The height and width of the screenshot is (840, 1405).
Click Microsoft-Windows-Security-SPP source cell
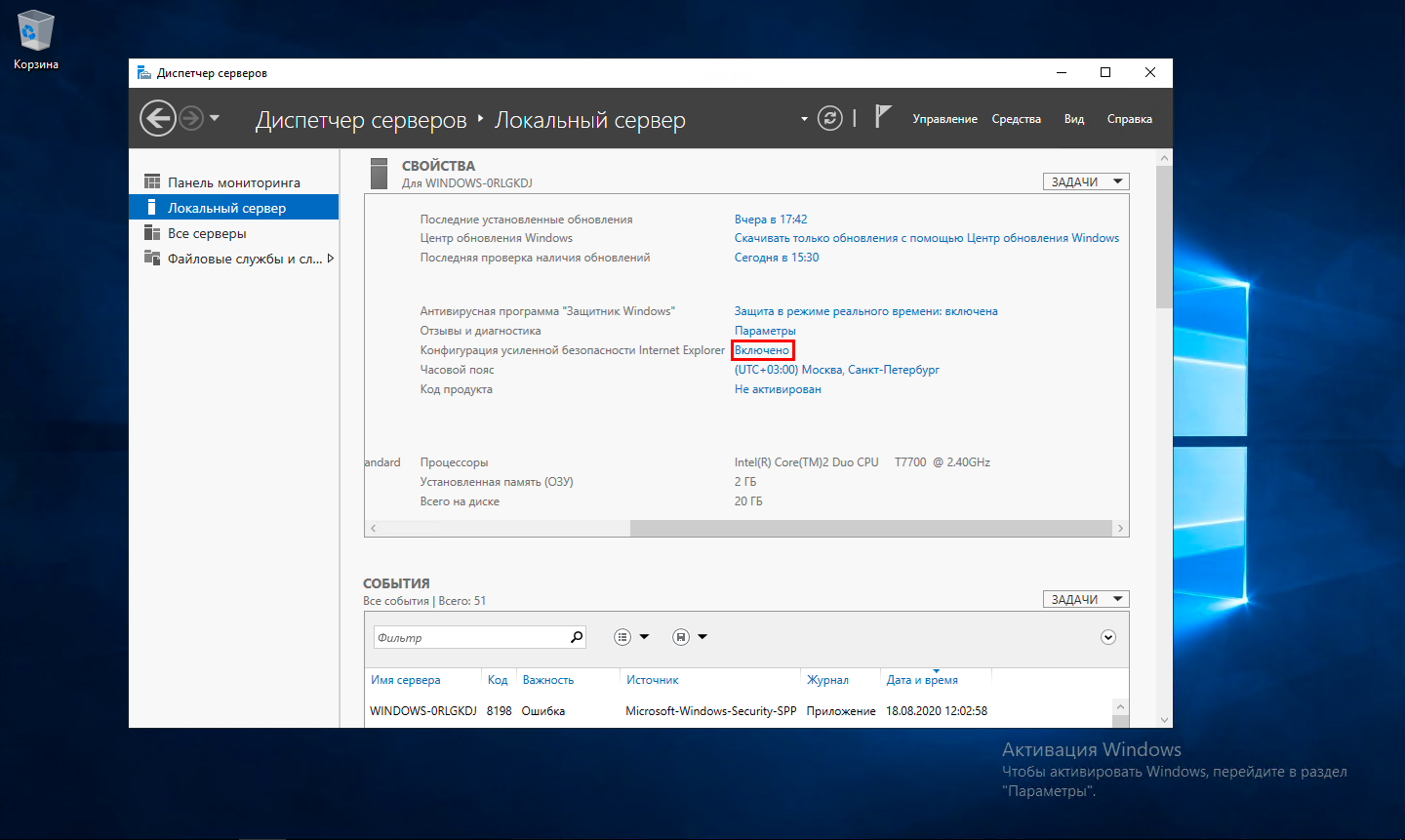pos(711,711)
